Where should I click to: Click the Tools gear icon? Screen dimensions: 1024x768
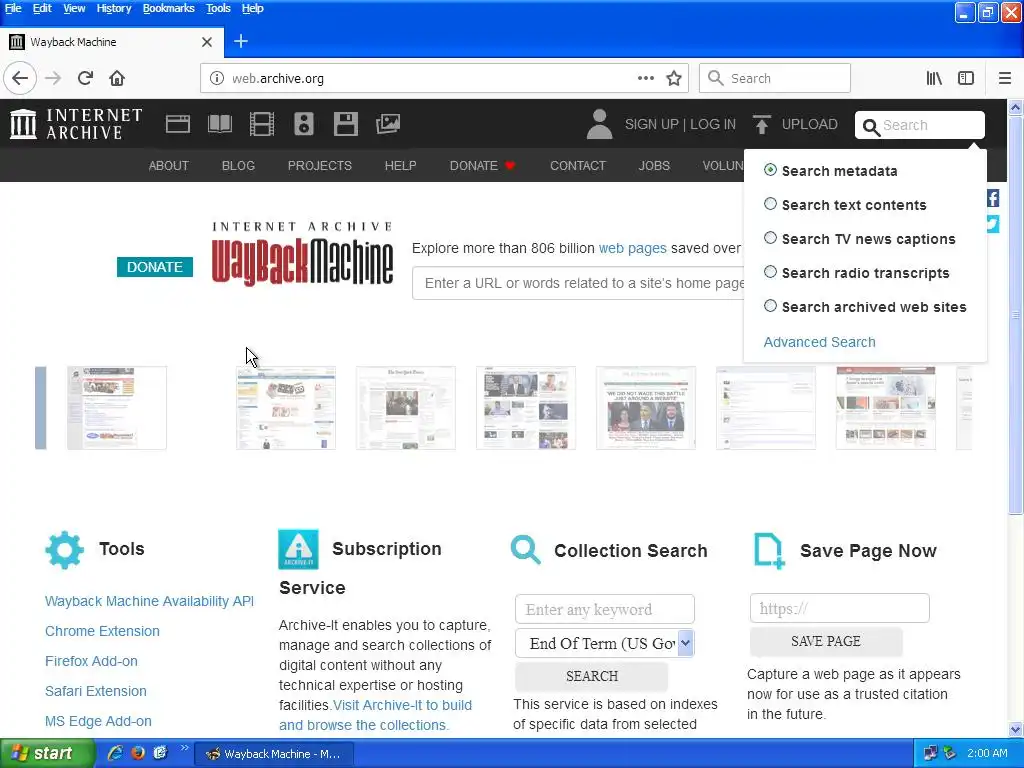tap(65, 550)
